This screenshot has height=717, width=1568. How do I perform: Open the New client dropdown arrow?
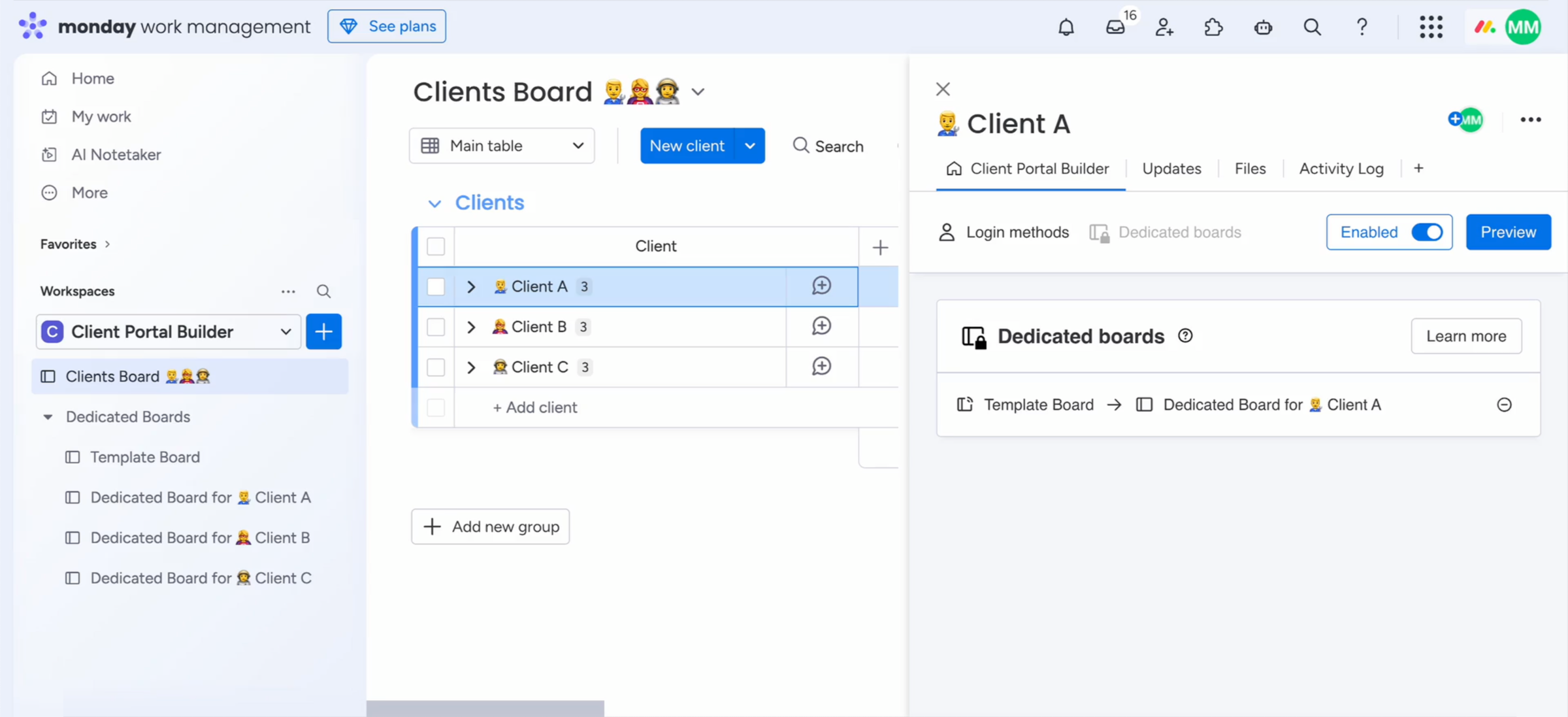point(749,145)
